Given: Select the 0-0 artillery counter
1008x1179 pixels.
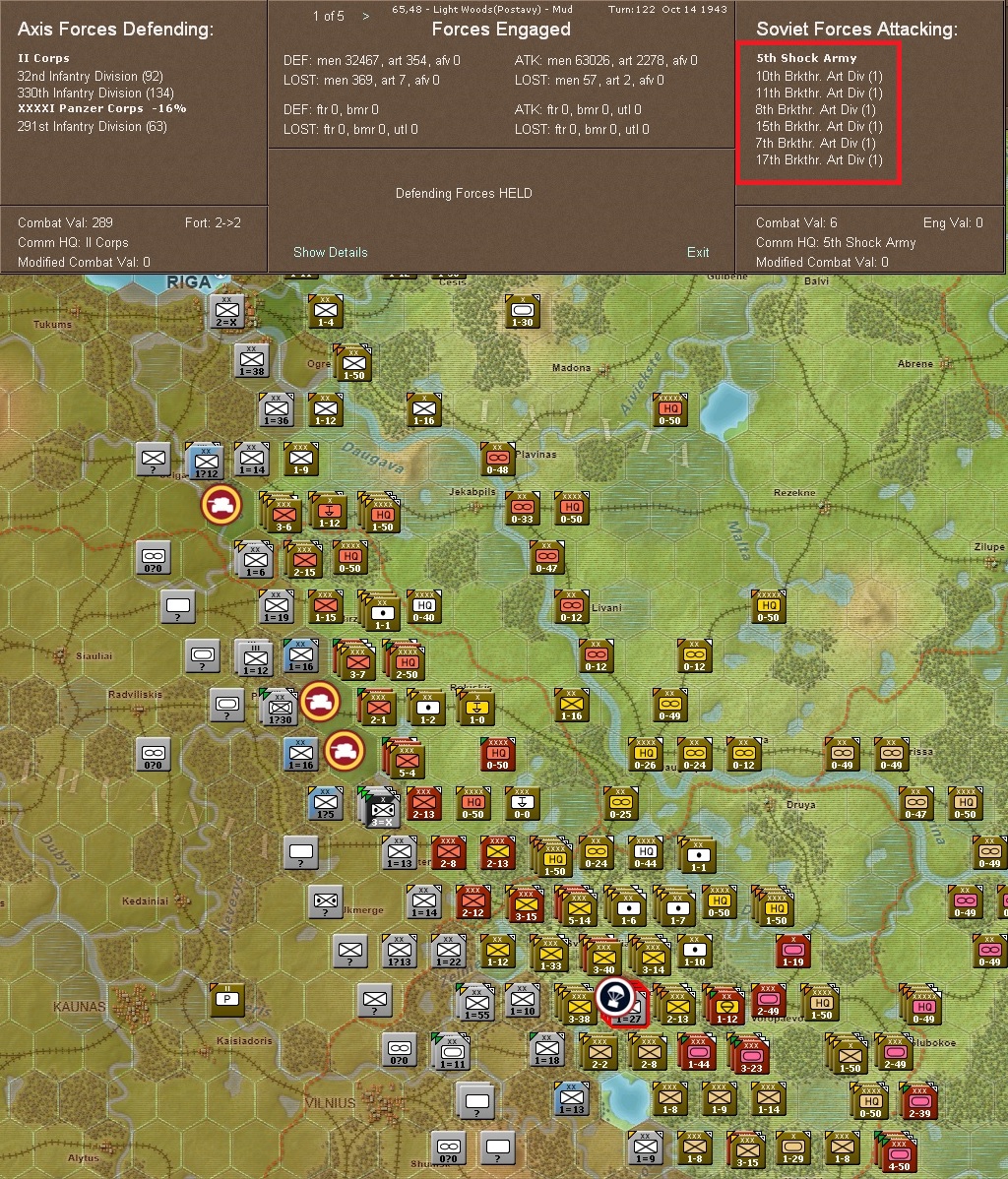Looking at the screenshot, I should (x=522, y=804).
